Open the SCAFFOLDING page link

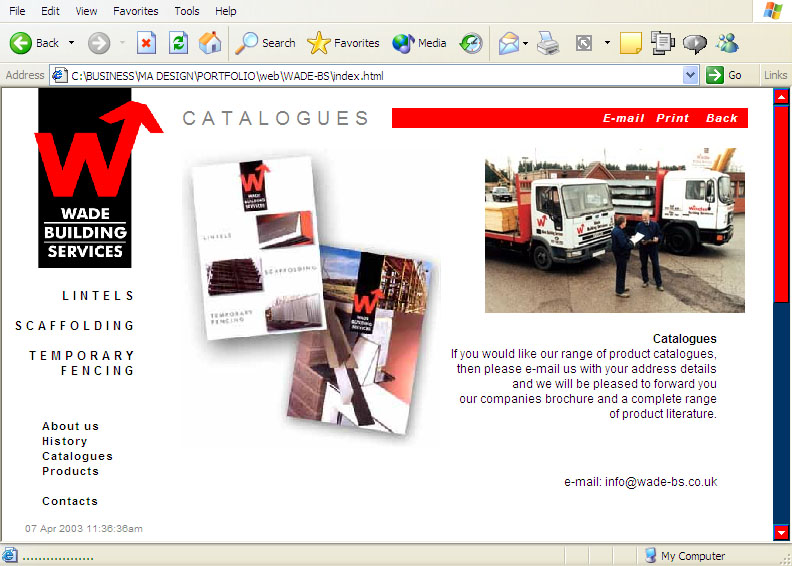point(75,326)
